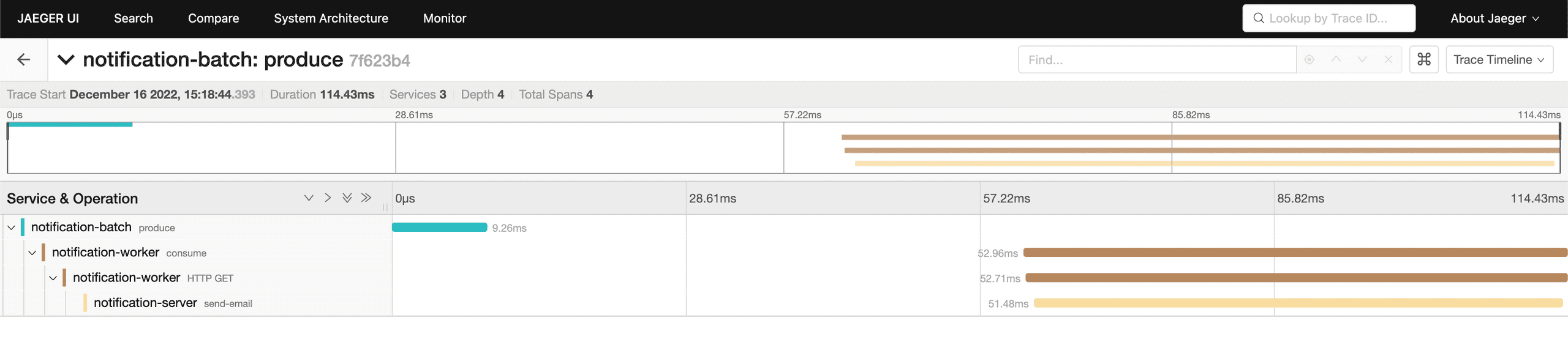1568x356 pixels.
Task: Open the About Jaeger menu
Action: click(1494, 18)
